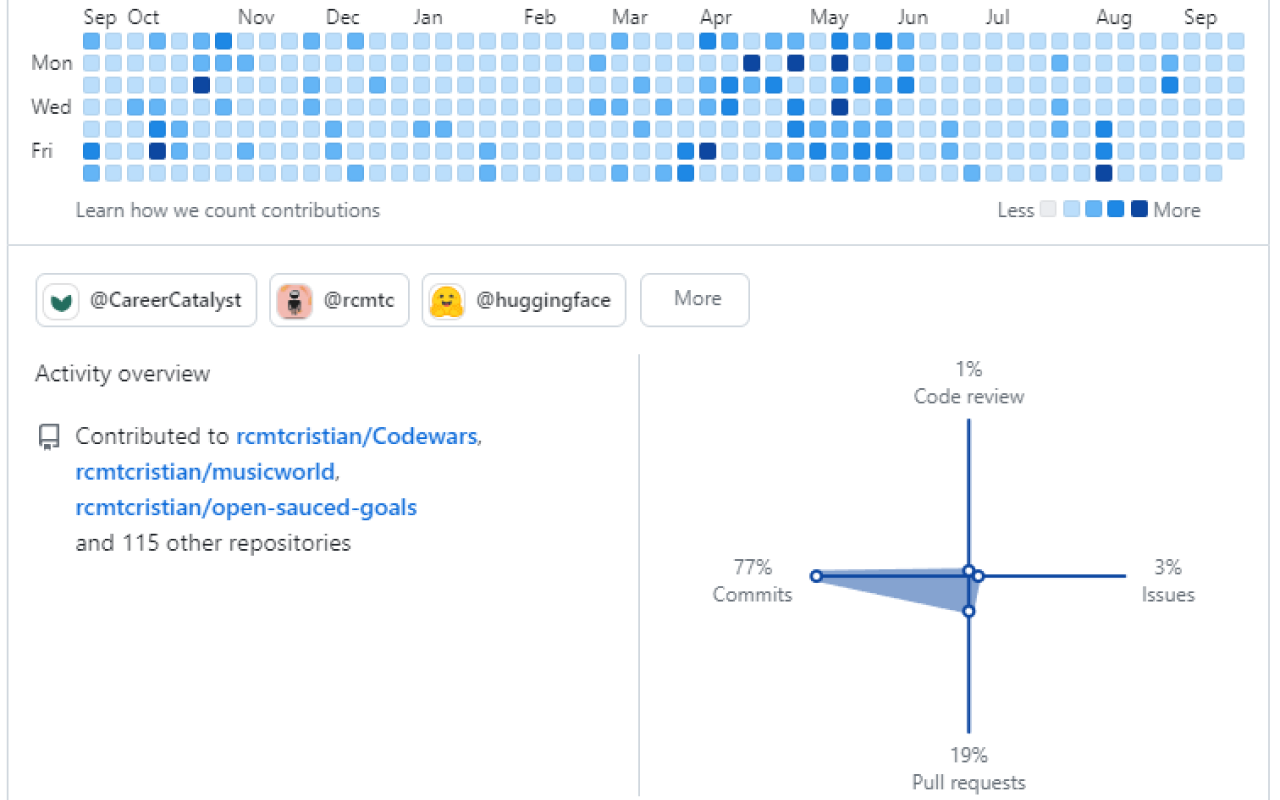This screenshot has height=800, width=1280.
Task: Open the rcmtcristian/Codewars repository
Action: click(x=356, y=436)
